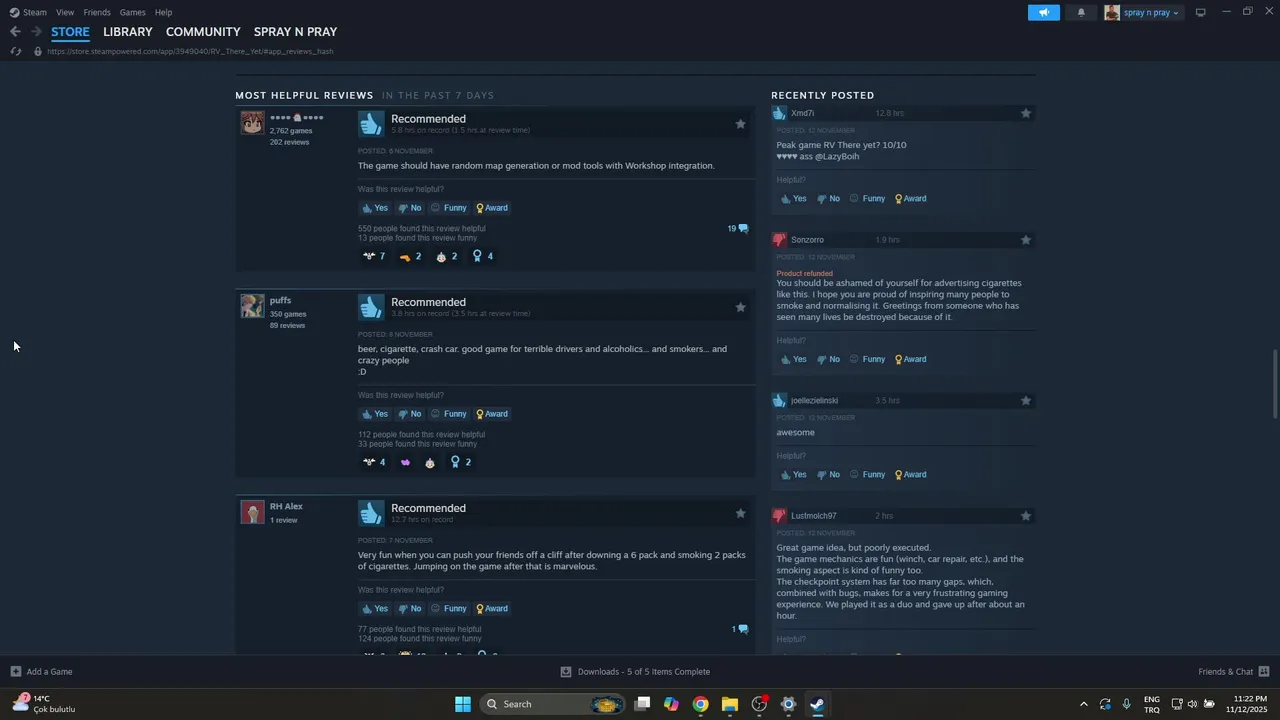Viewport: 1280px width, 720px height.
Task: Mark puffs' review as Funny
Action: tap(448, 414)
